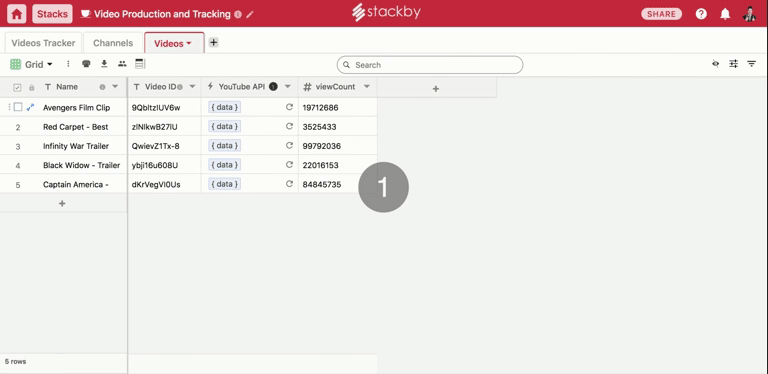
Task: Toggle the hidden columns eye icon
Action: tap(716, 64)
